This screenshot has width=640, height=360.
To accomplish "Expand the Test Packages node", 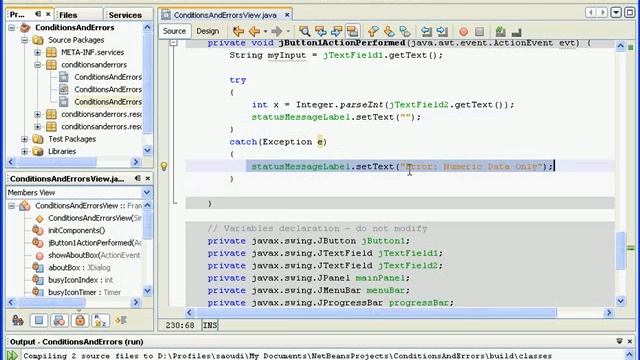I will tap(24, 139).
